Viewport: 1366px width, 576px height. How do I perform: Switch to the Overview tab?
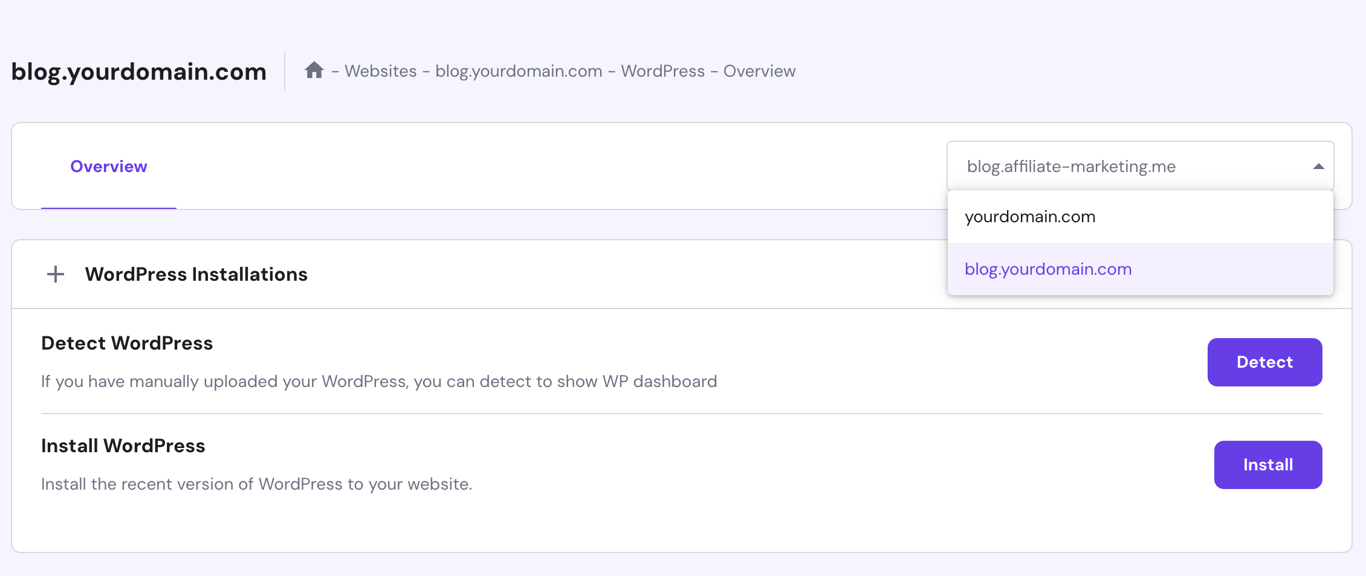(108, 166)
